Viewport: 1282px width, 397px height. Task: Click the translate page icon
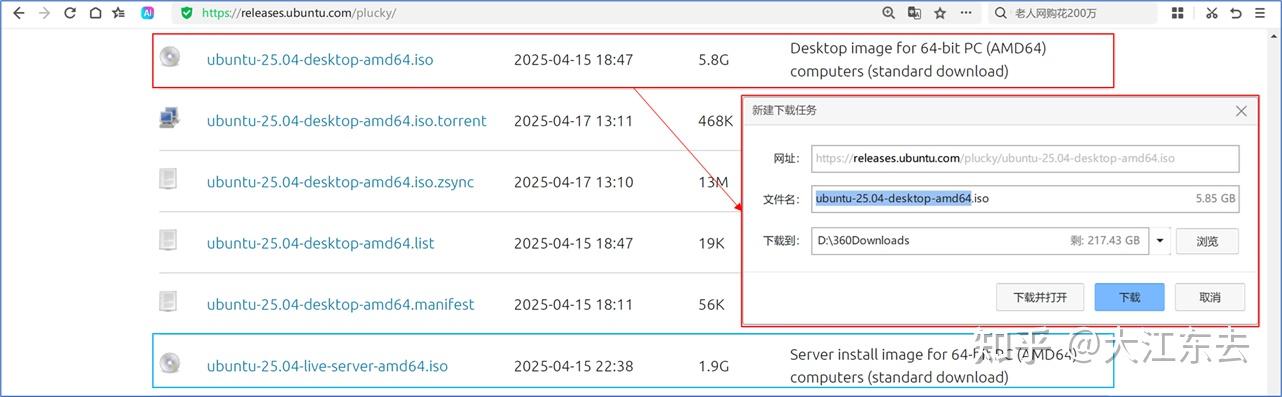[x=914, y=13]
